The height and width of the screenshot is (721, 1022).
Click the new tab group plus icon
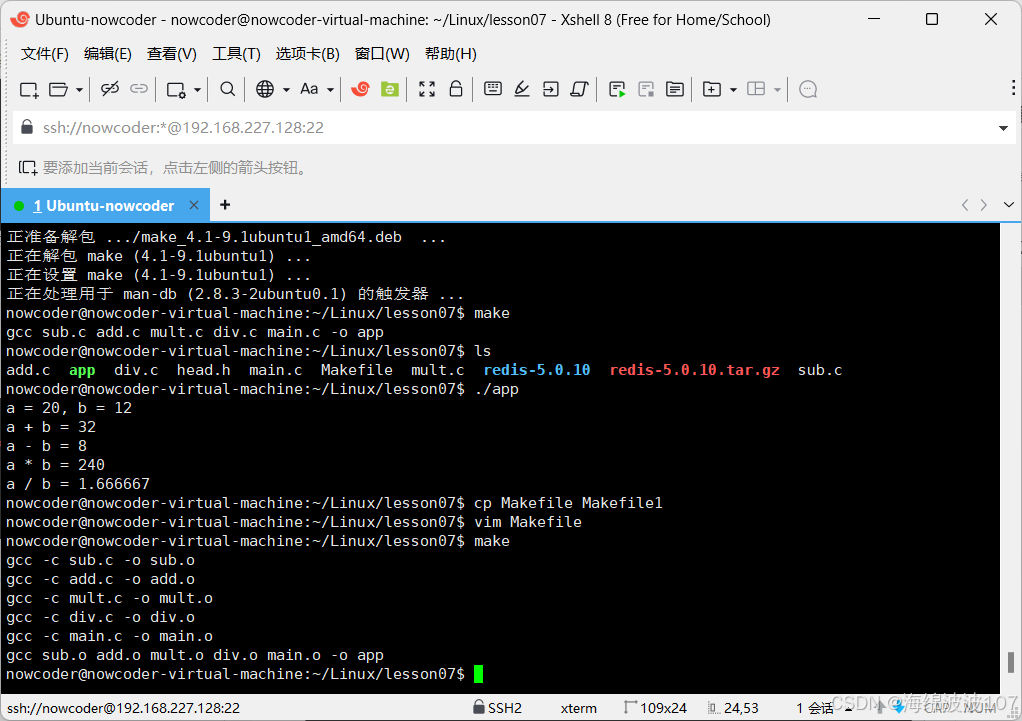(712, 89)
